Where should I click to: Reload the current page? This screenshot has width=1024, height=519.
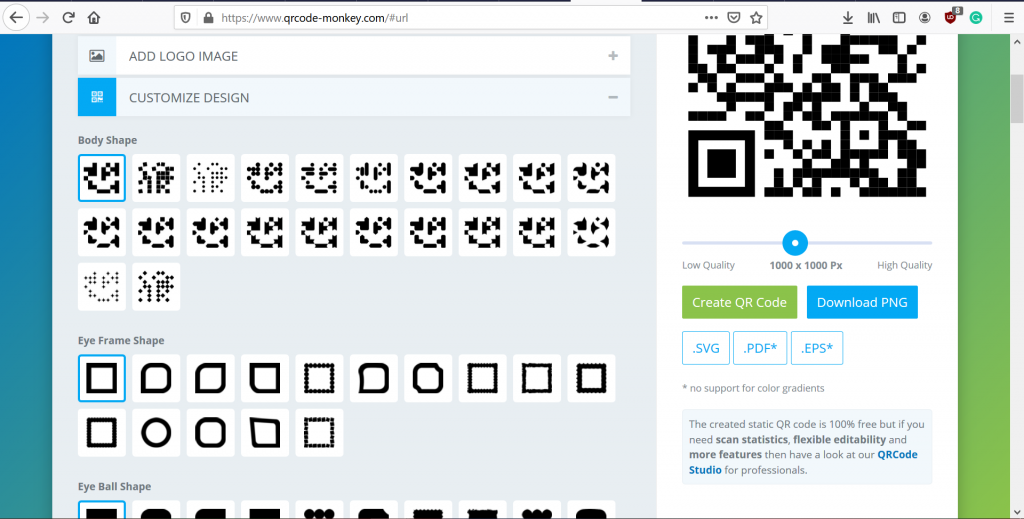(x=69, y=18)
